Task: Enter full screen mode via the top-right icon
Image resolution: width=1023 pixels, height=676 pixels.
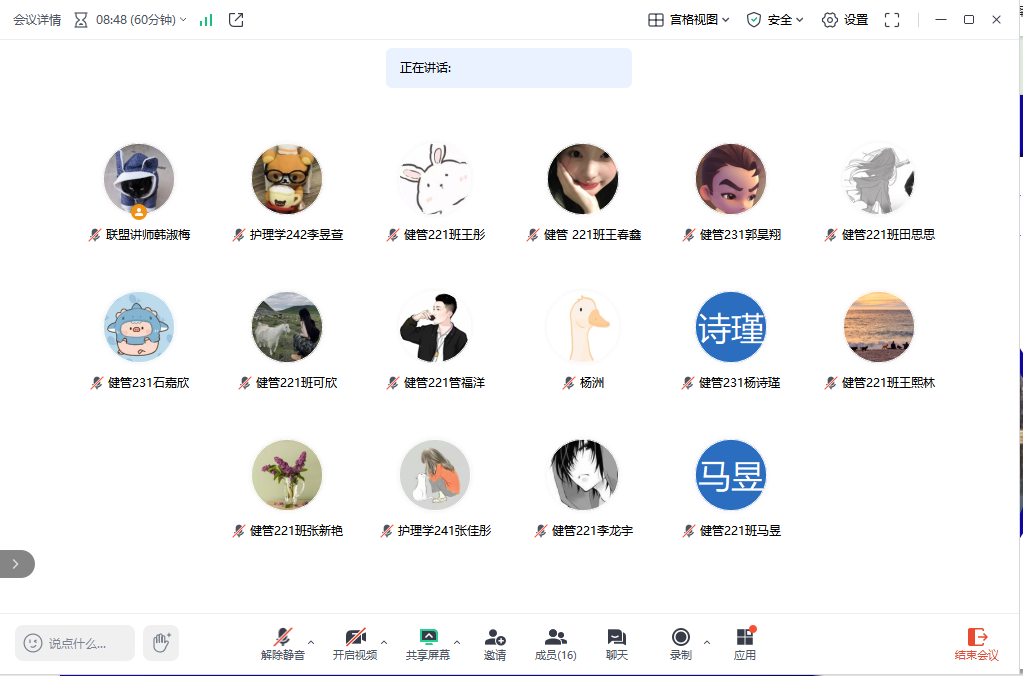Action: [x=892, y=20]
